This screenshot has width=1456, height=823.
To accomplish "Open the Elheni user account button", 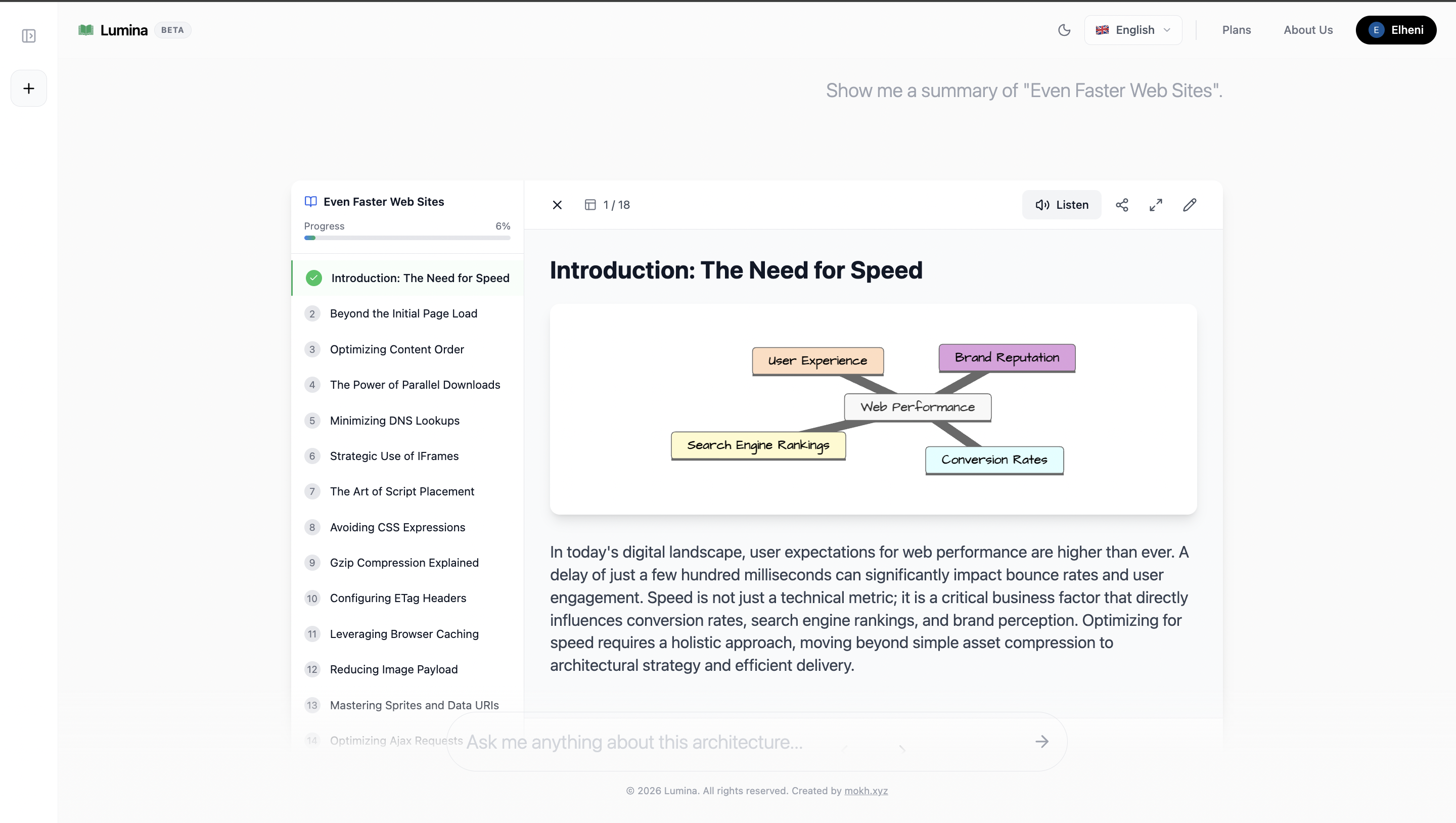I will point(1395,30).
